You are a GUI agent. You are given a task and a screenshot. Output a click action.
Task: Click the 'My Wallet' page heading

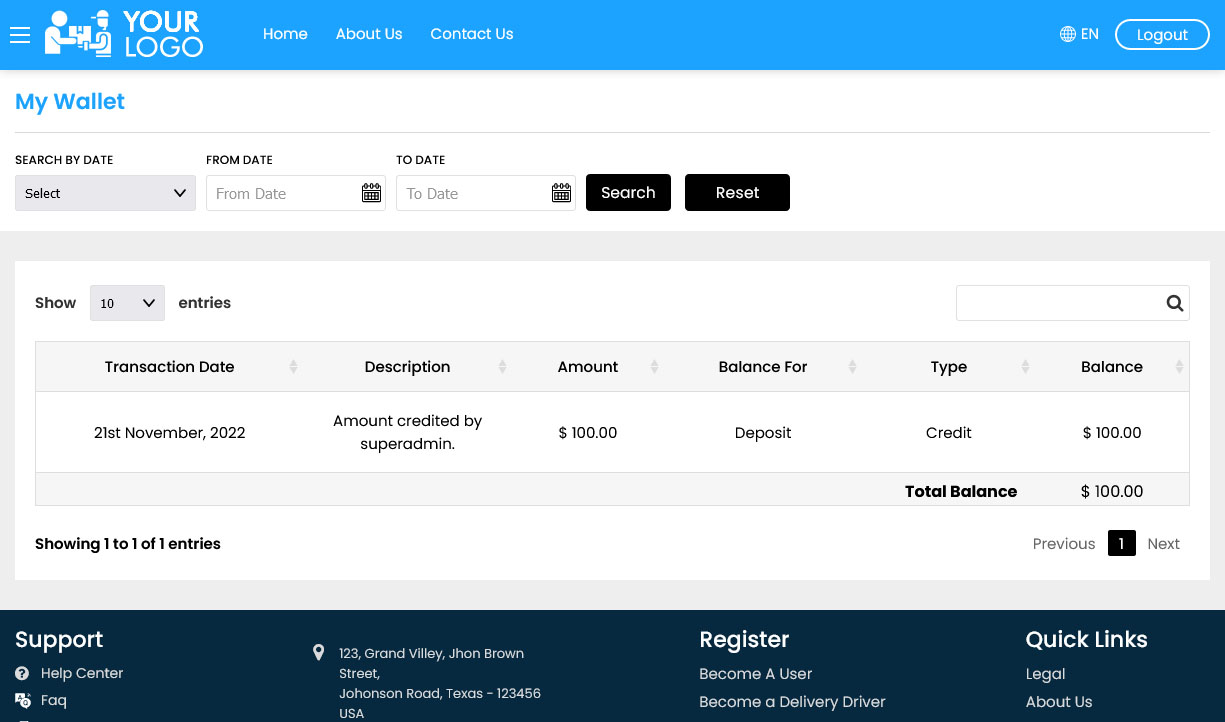tap(70, 102)
